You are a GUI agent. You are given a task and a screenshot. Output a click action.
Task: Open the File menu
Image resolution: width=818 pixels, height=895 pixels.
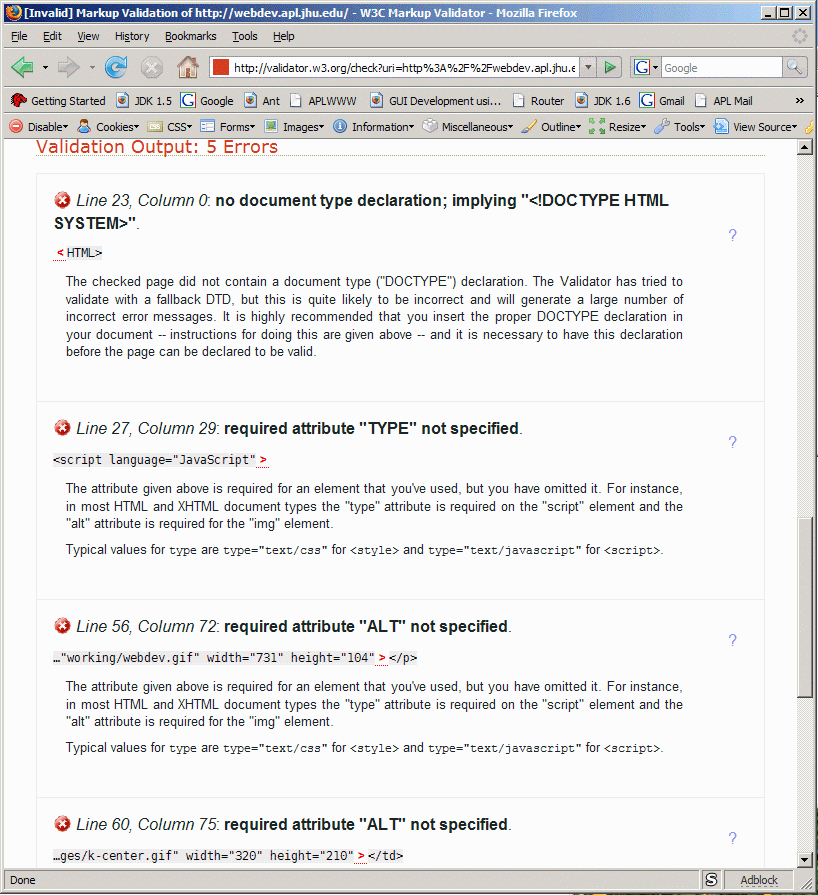pos(19,36)
